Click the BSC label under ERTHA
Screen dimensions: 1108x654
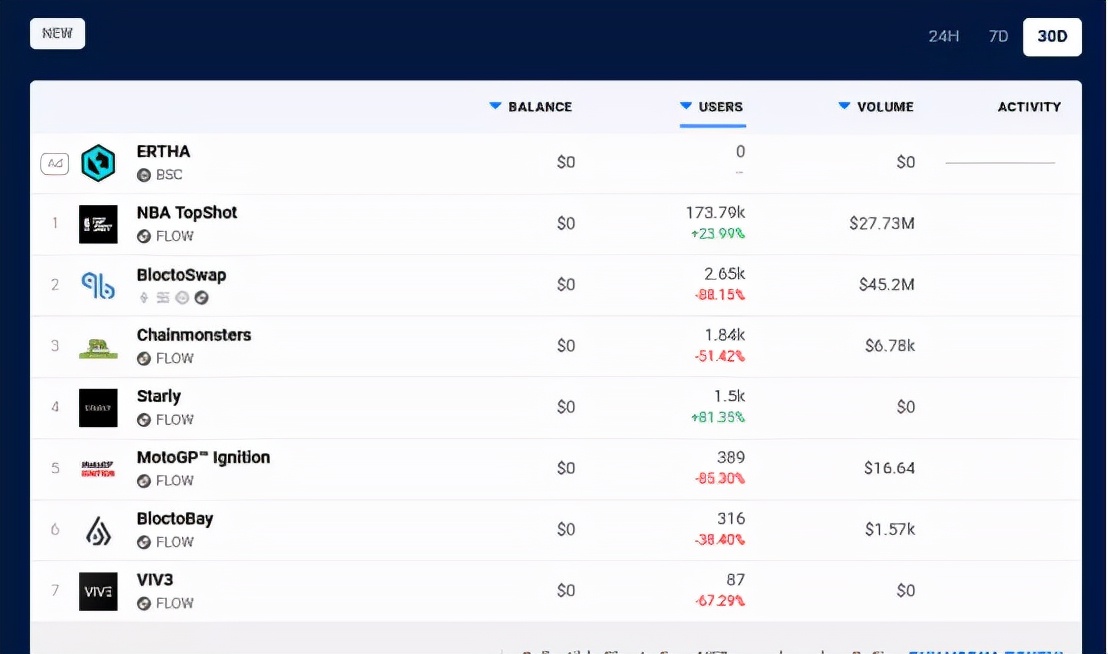pos(169,175)
